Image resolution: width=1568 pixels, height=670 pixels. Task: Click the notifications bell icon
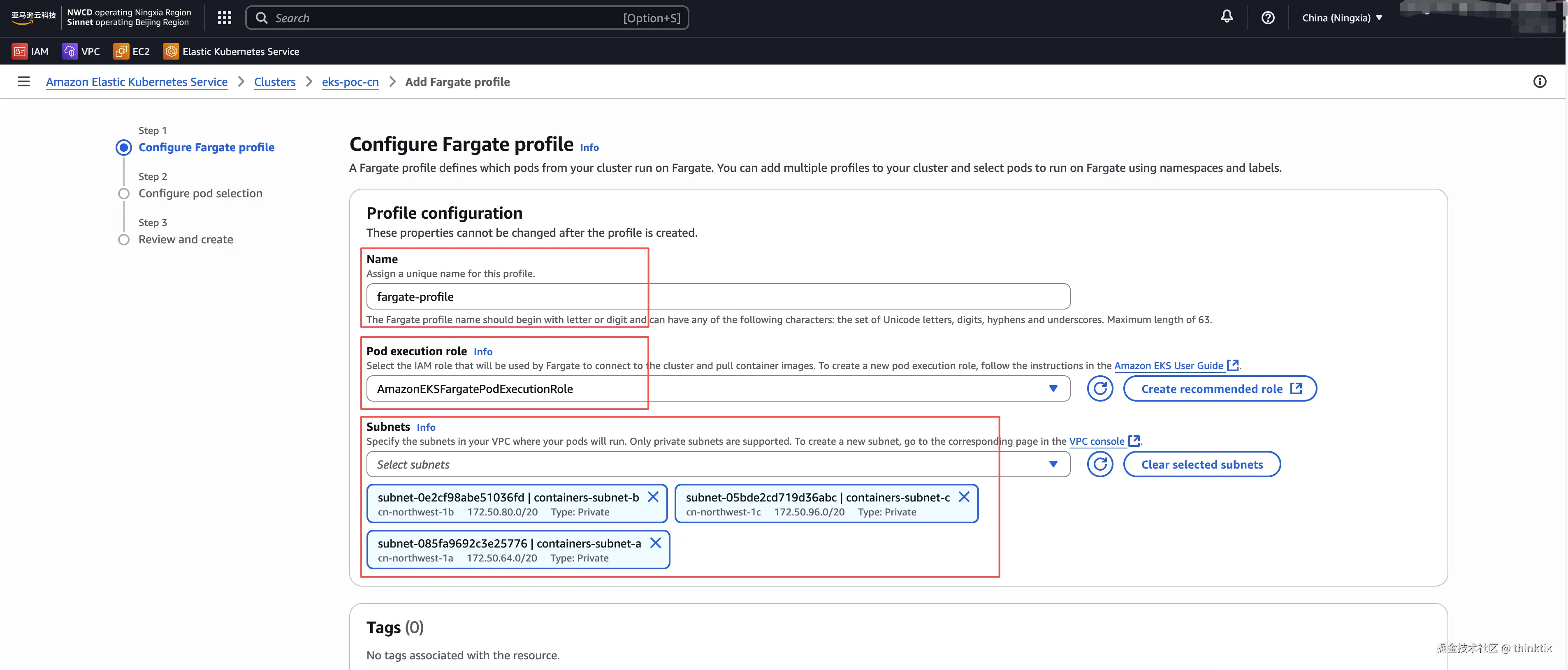click(x=1227, y=17)
